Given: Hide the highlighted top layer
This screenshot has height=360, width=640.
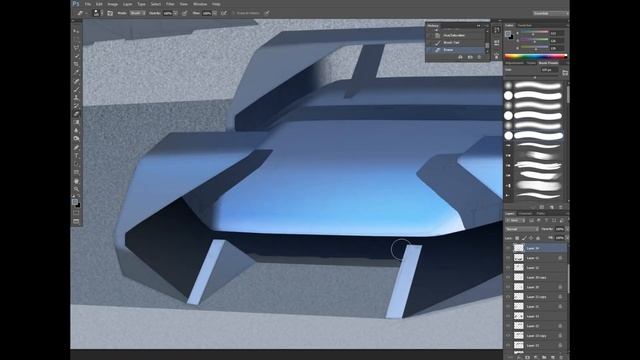Looking at the screenshot, I should point(509,248).
